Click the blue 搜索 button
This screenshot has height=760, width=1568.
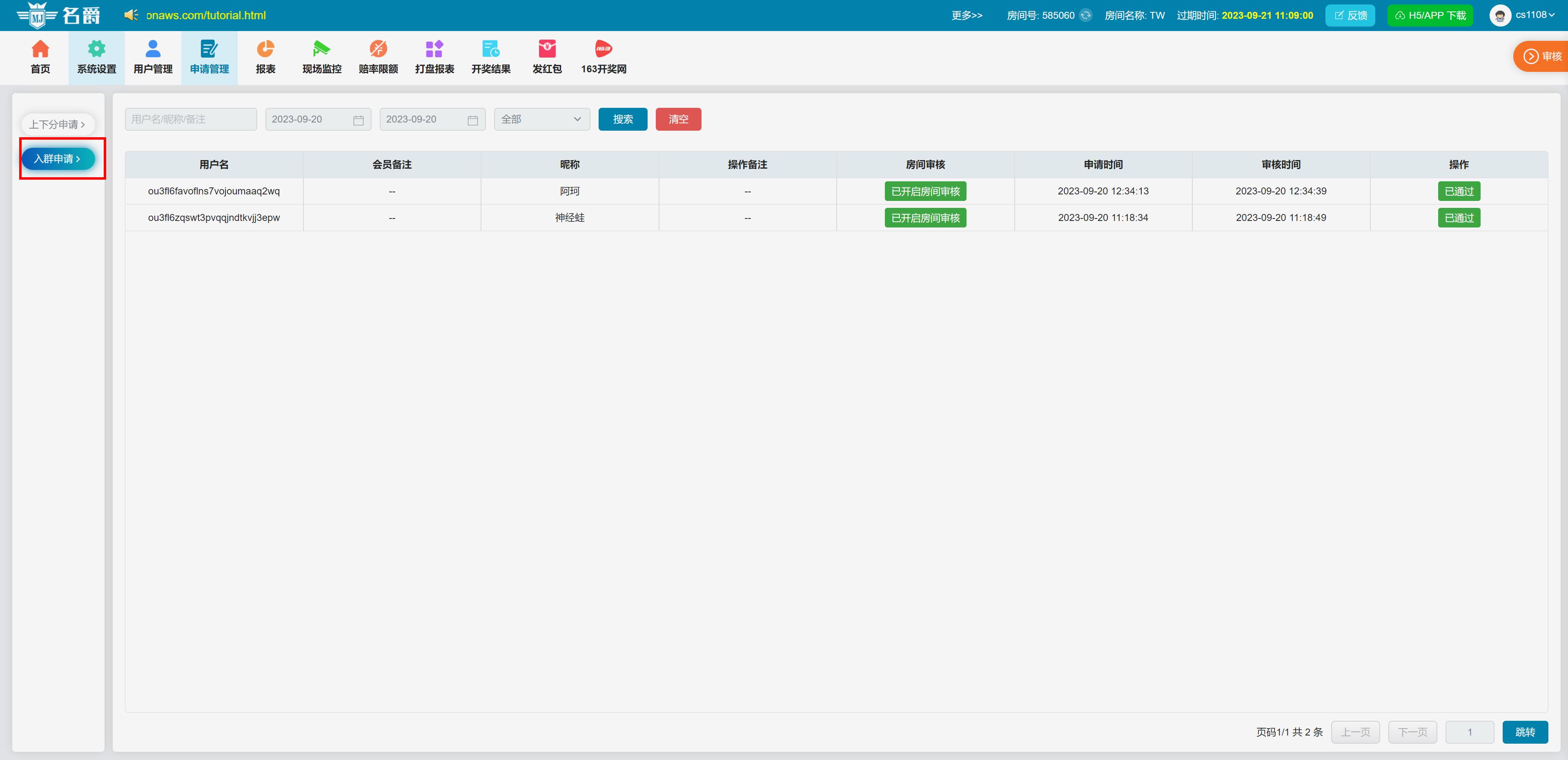622,119
